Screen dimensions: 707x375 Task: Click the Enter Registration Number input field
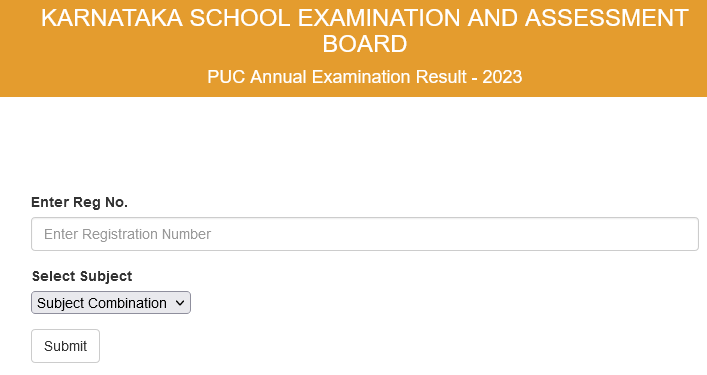(364, 234)
